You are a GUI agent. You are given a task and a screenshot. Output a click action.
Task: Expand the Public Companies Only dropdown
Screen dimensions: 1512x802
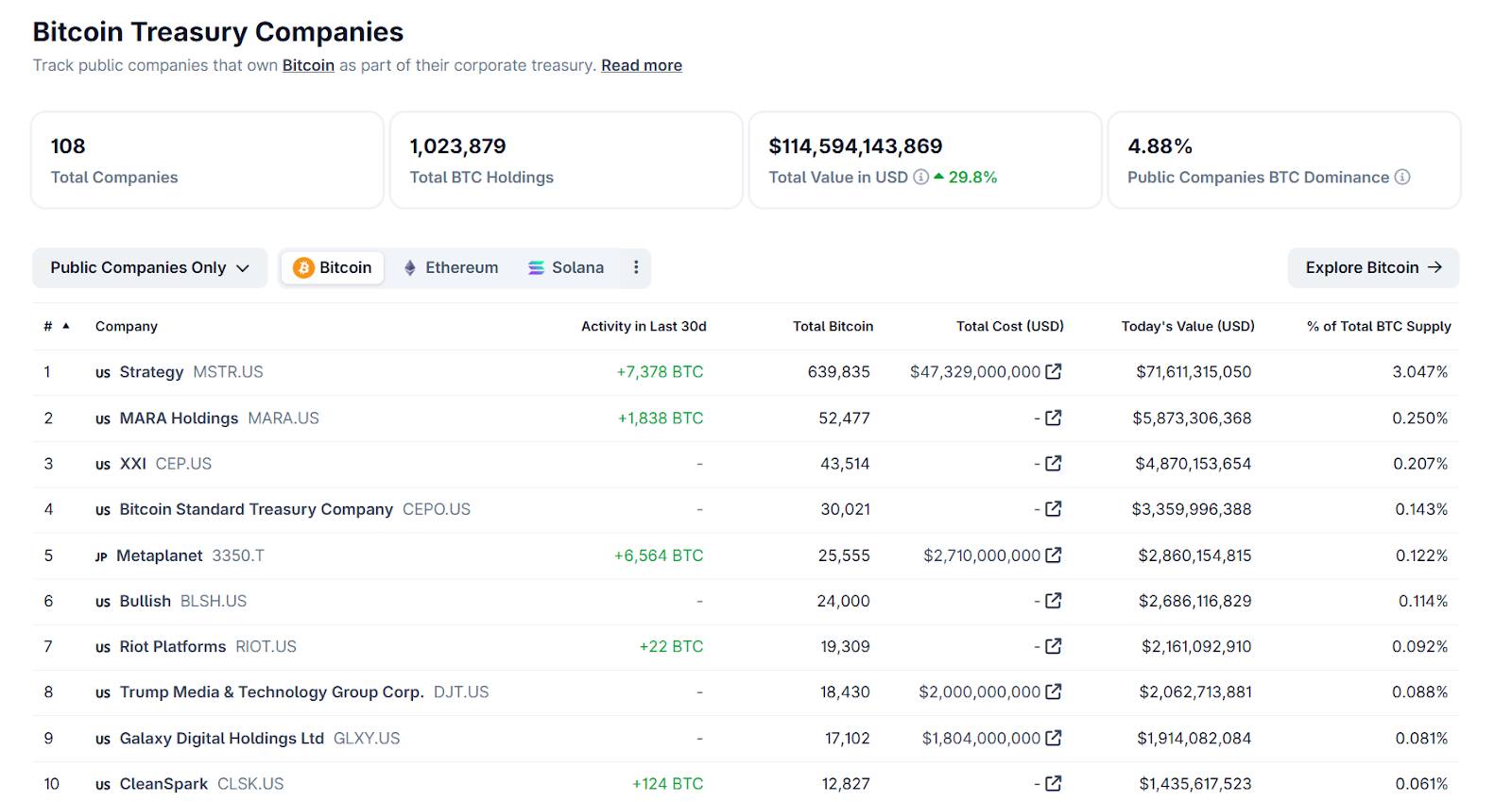[x=149, y=268]
